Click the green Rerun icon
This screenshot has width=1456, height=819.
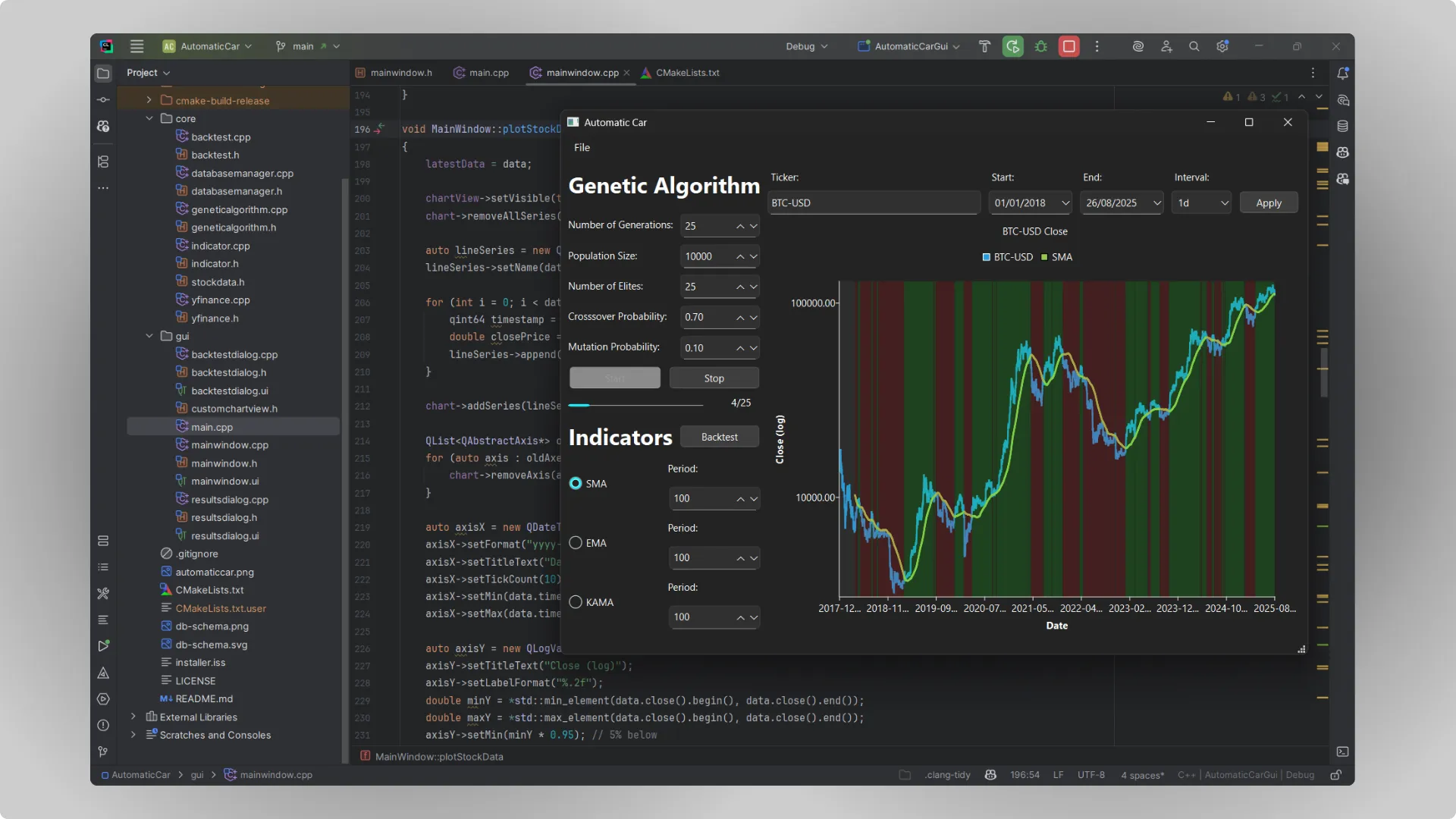[x=1012, y=46]
